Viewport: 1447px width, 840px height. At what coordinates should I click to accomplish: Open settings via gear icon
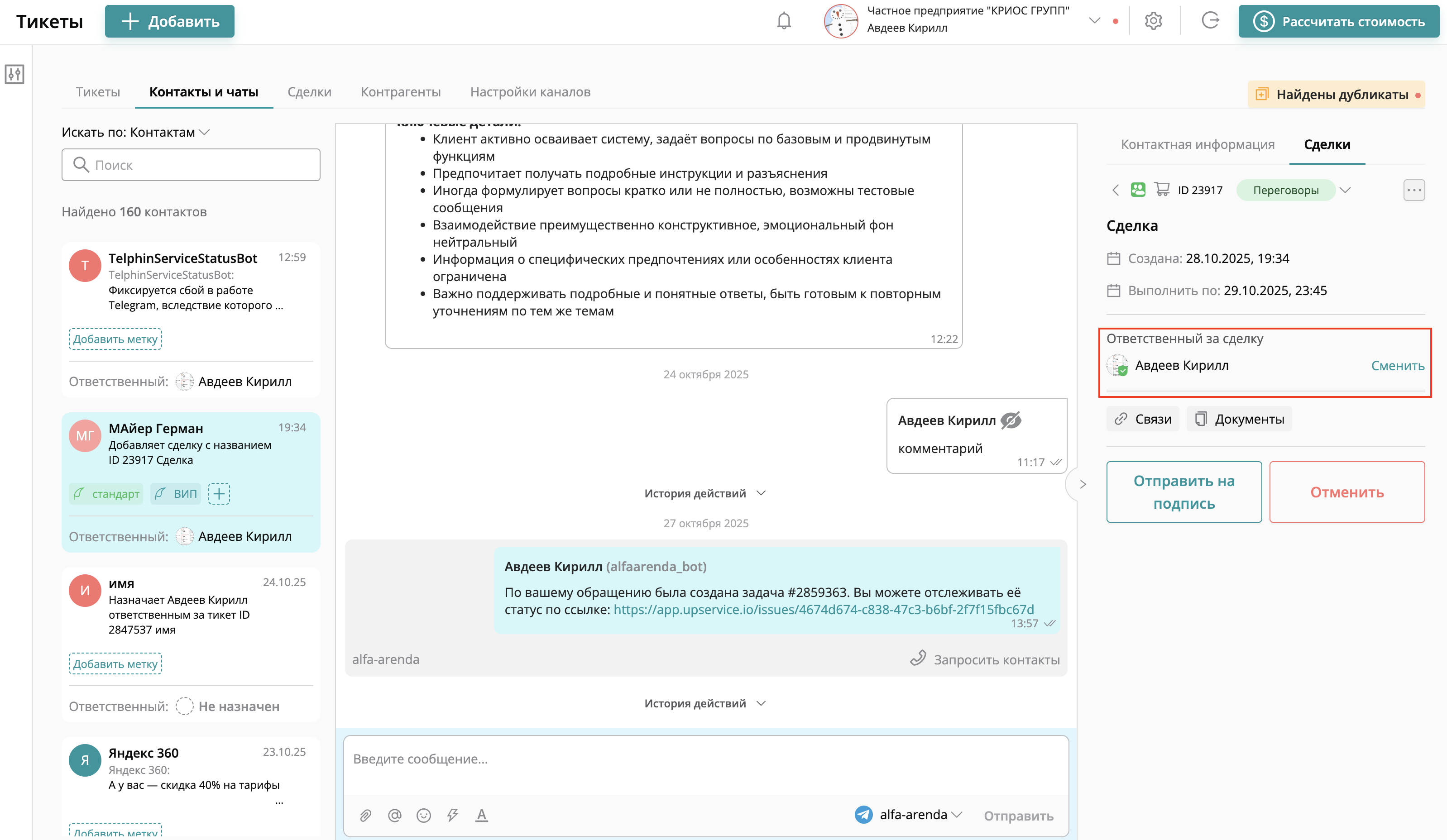click(x=1153, y=21)
